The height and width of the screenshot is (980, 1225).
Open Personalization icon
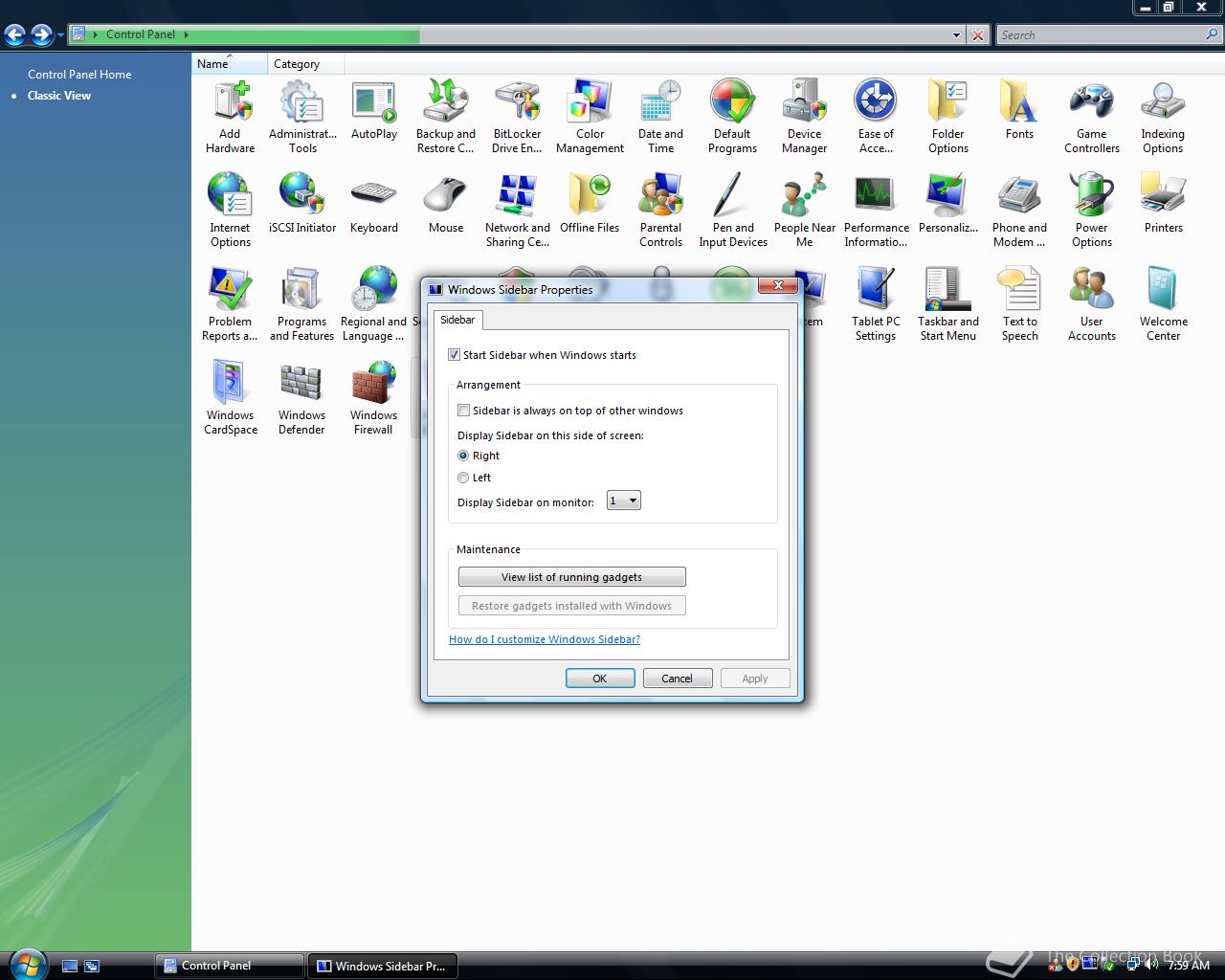pos(948,204)
